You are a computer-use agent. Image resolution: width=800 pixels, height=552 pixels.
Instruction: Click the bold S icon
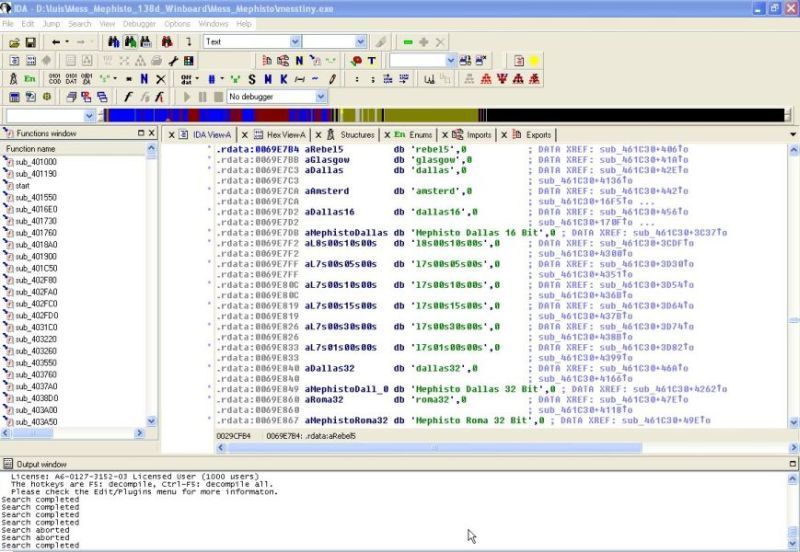pos(252,79)
